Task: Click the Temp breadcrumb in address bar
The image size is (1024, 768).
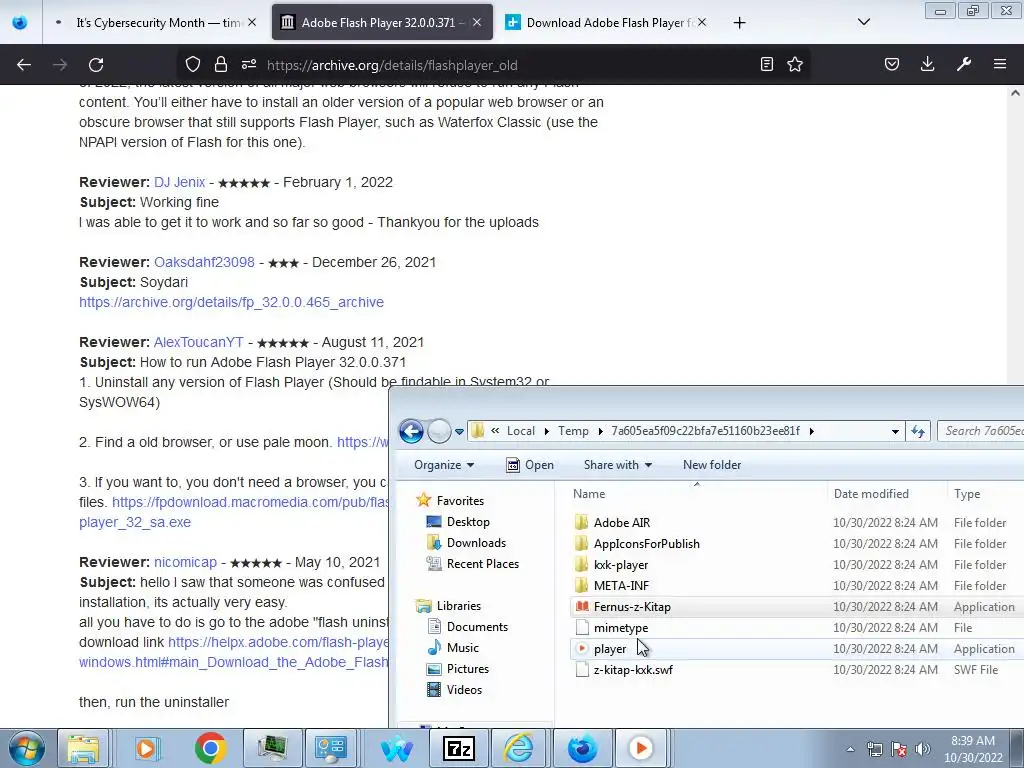Action: point(573,431)
